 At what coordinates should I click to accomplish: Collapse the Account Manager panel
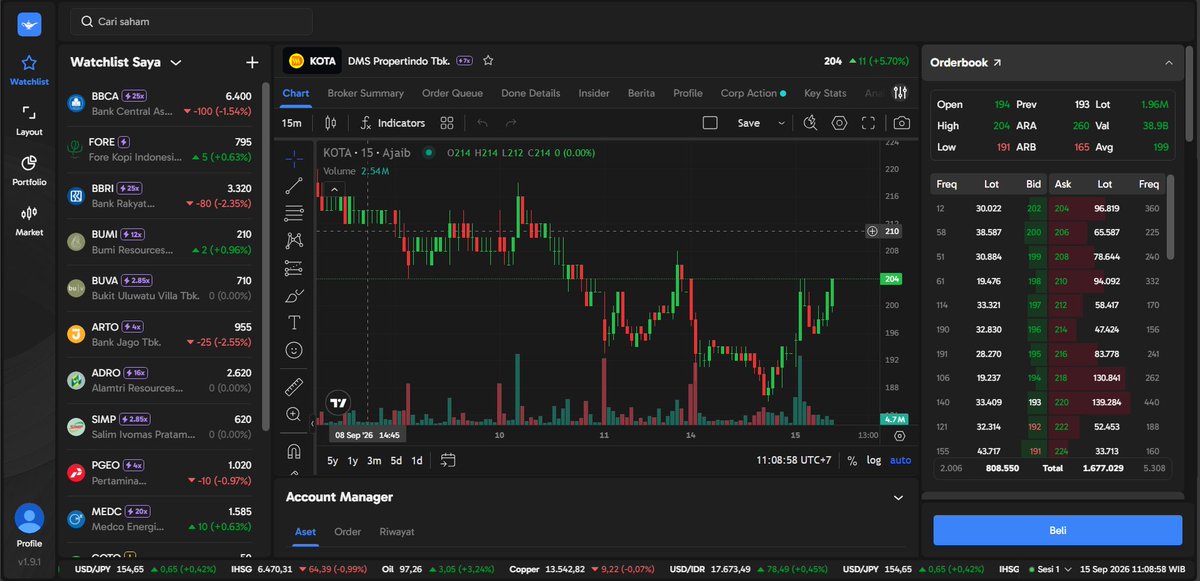(x=897, y=497)
